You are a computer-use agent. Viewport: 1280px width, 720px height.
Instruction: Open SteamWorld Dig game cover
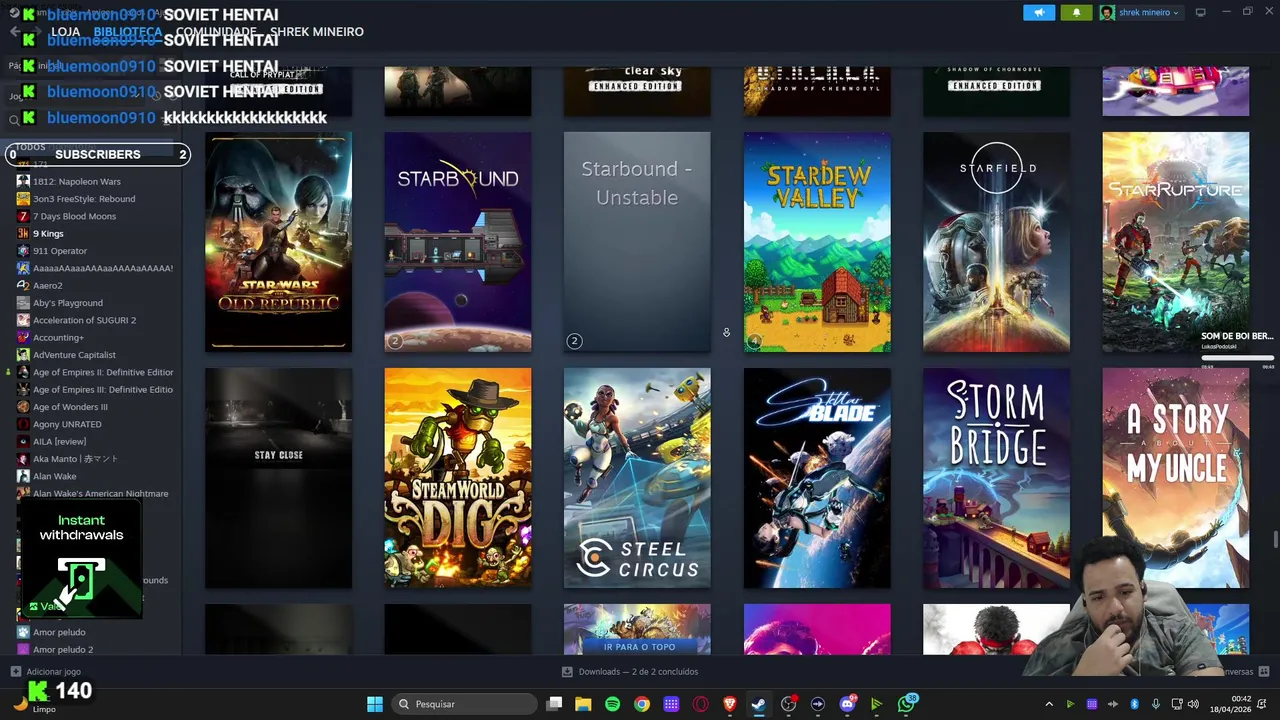(x=458, y=478)
